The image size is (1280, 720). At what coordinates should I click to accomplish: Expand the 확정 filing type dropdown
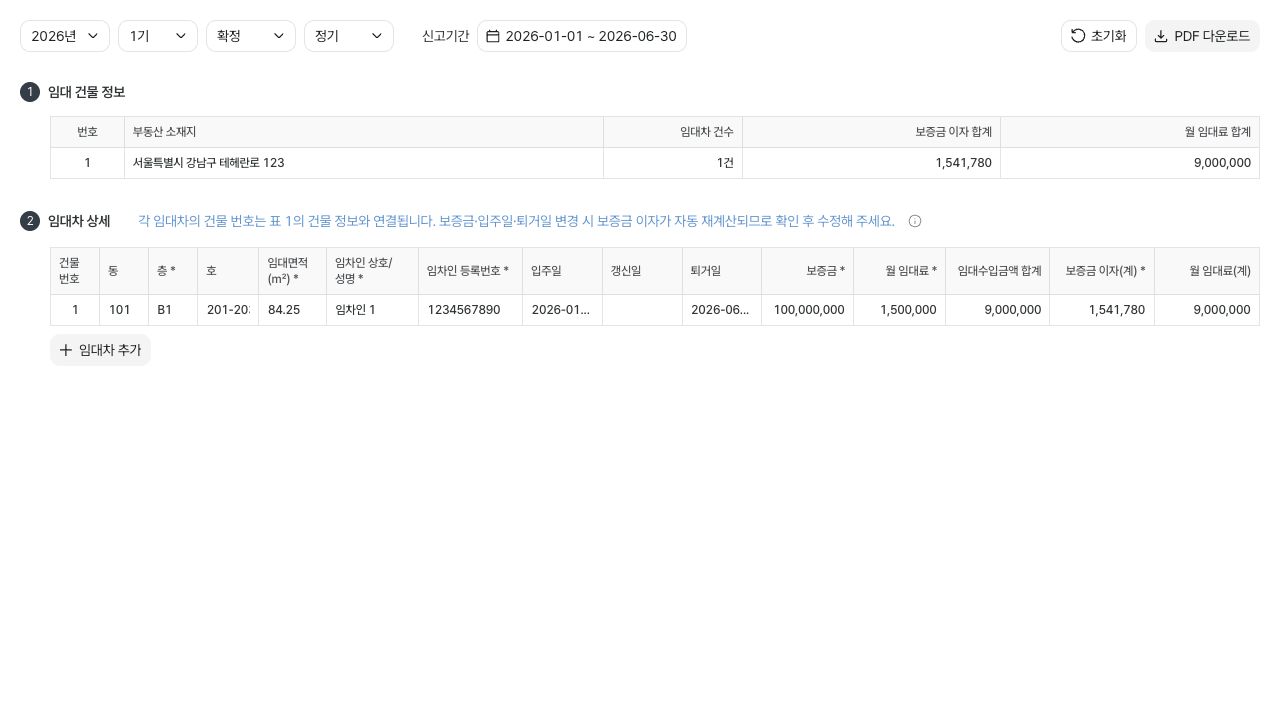(251, 36)
